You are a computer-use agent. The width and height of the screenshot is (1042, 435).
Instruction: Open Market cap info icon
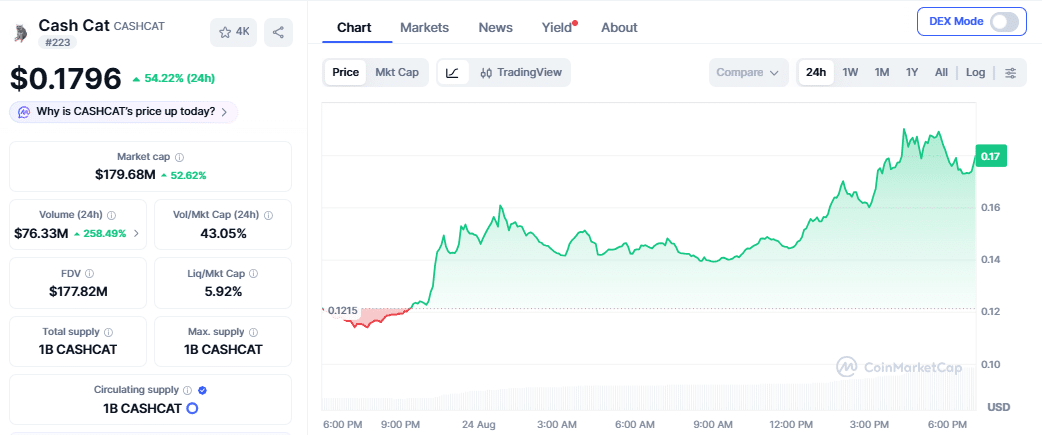(x=179, y=157)
